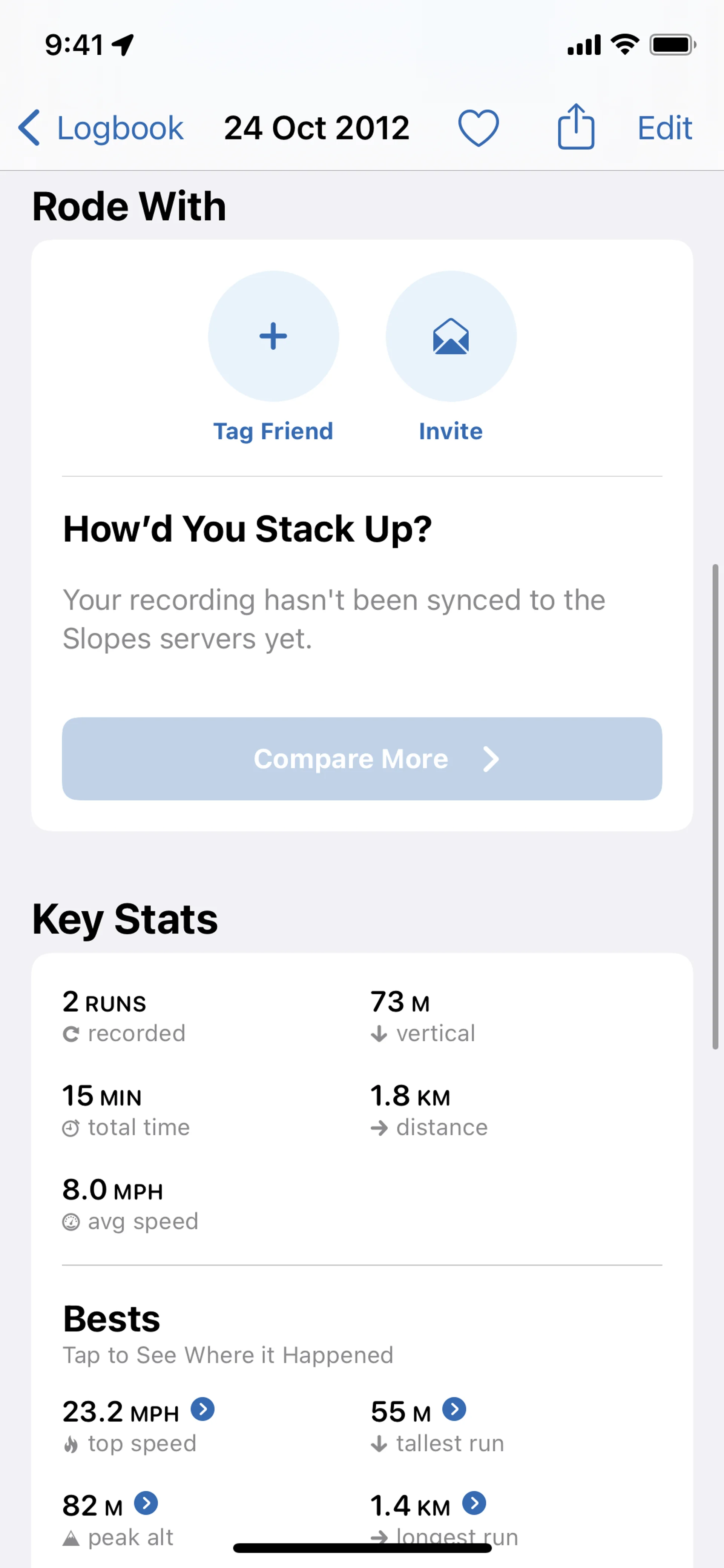Tap the 15 min total time stat

[126, 1110]
